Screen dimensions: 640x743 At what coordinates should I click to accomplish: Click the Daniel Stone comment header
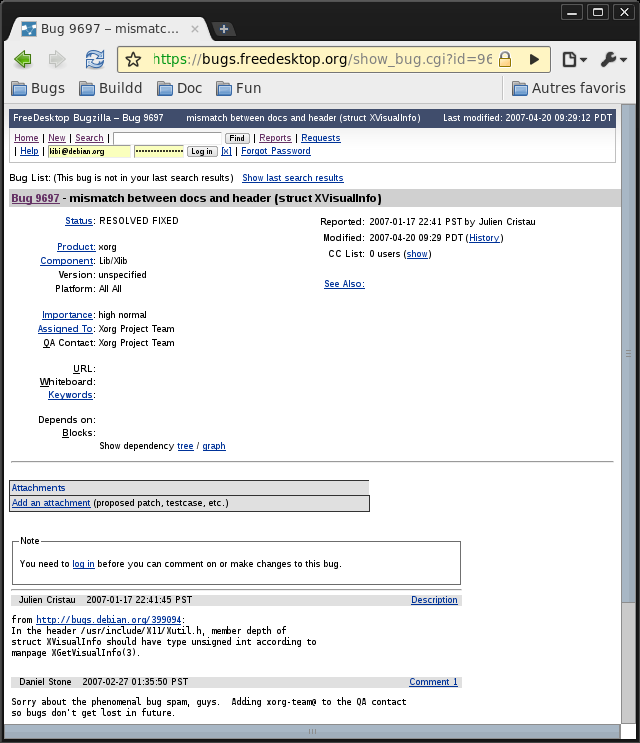[236, 682]
